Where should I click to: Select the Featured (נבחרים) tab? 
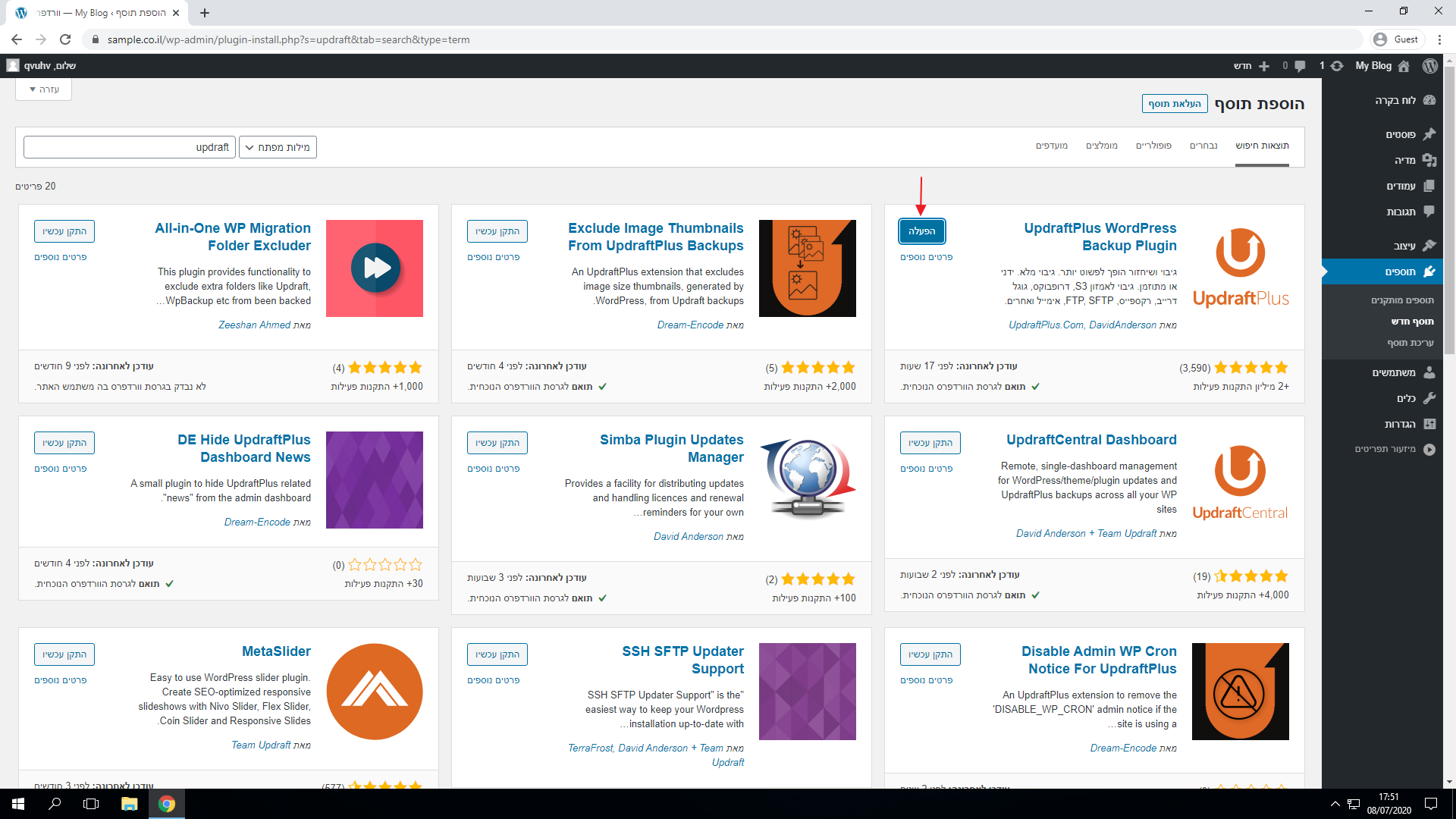[1203, 146]
